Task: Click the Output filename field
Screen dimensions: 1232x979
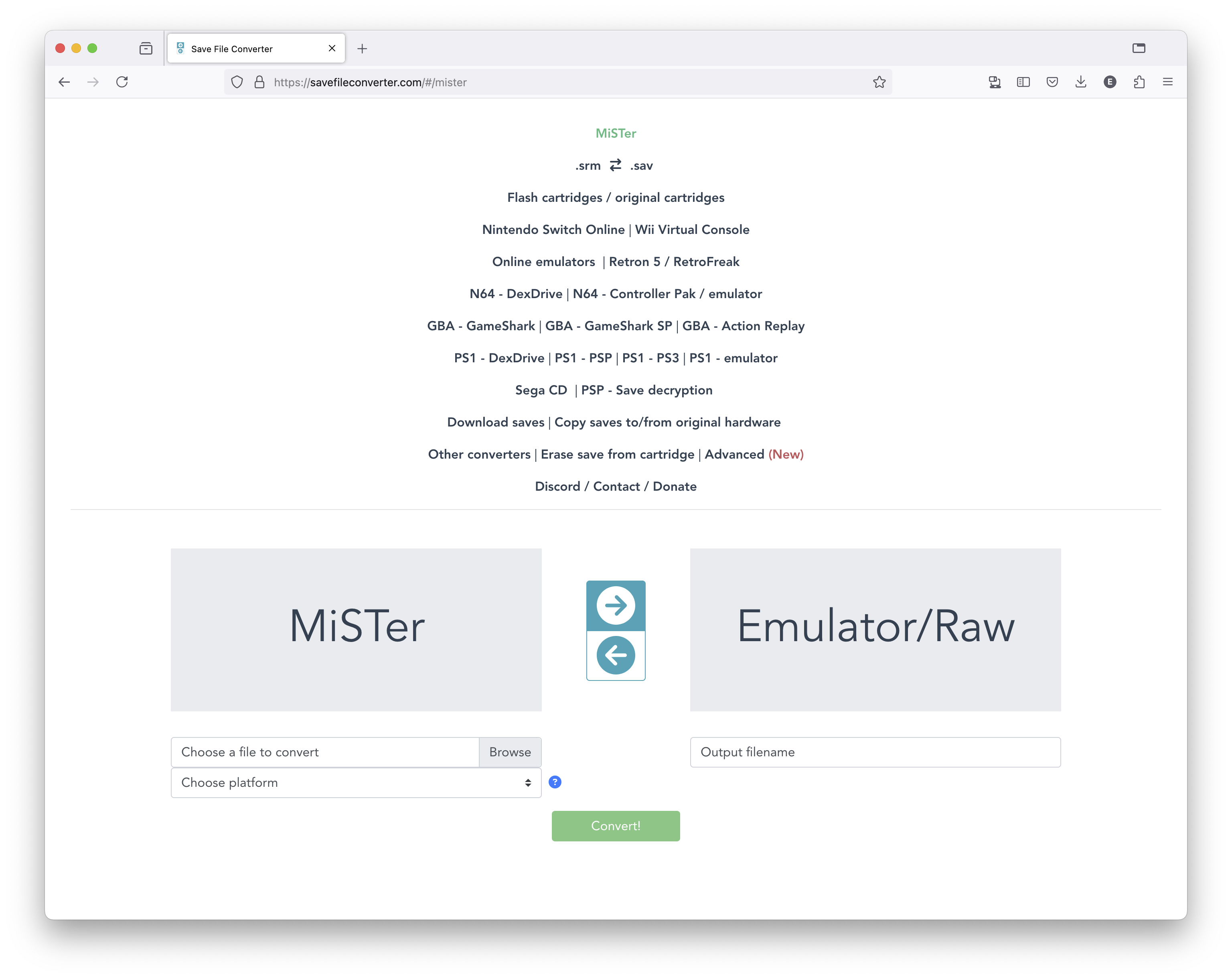Action: pos(875,752)
